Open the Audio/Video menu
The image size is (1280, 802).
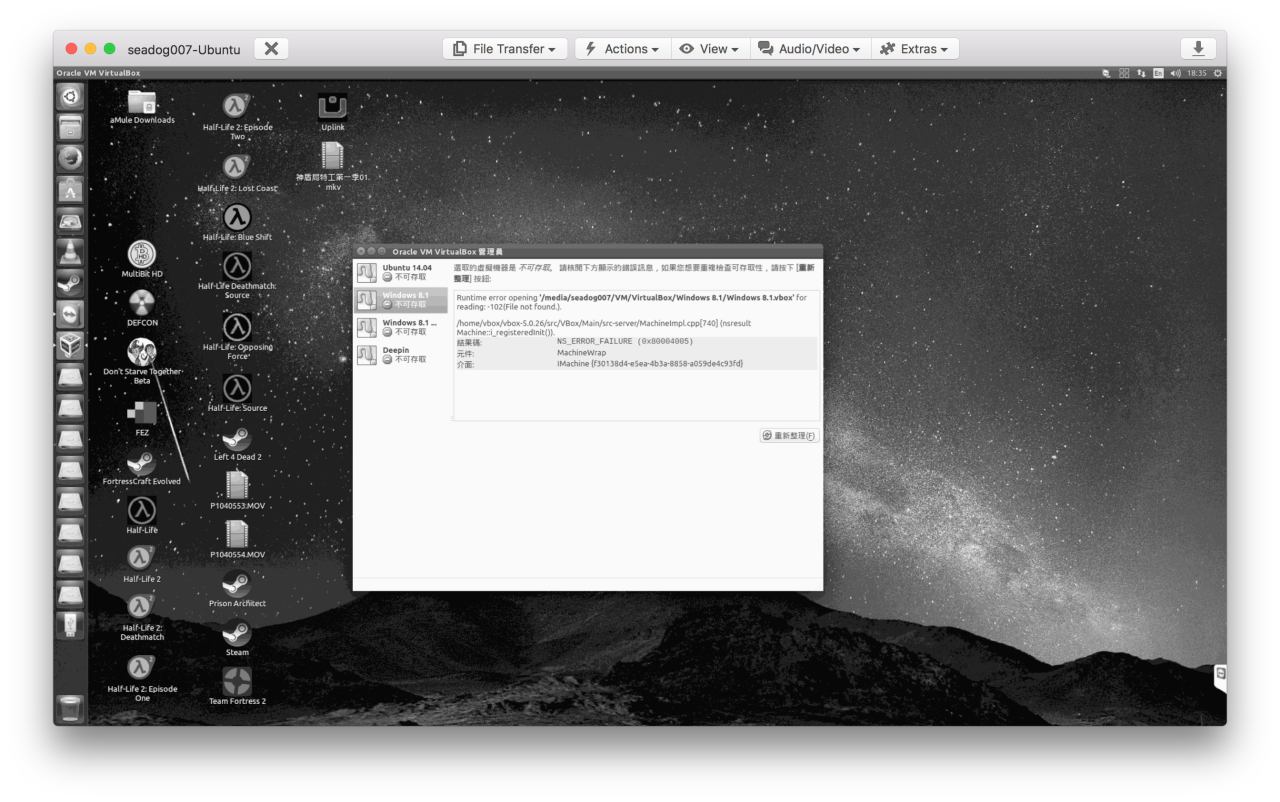coord(810,49)
